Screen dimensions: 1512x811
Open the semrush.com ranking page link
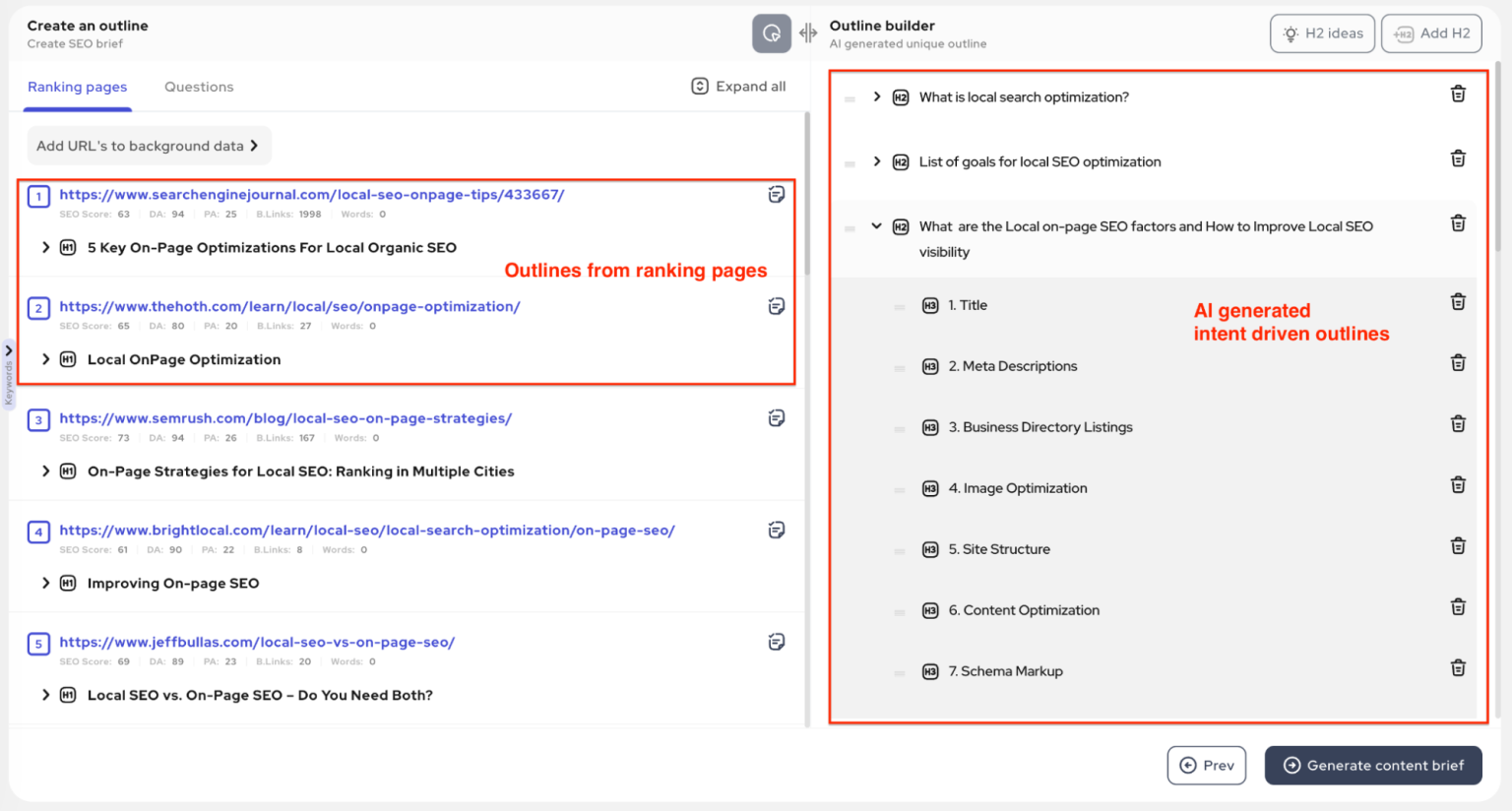point(285,418)
